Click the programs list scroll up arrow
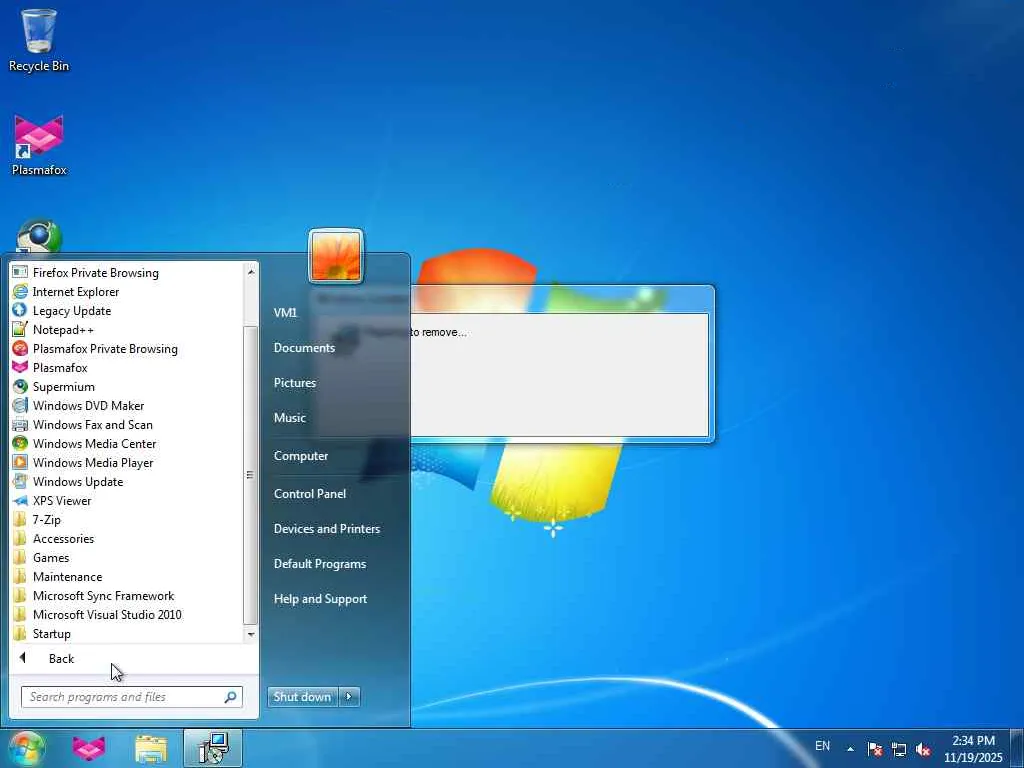 (x=251, y=270)
